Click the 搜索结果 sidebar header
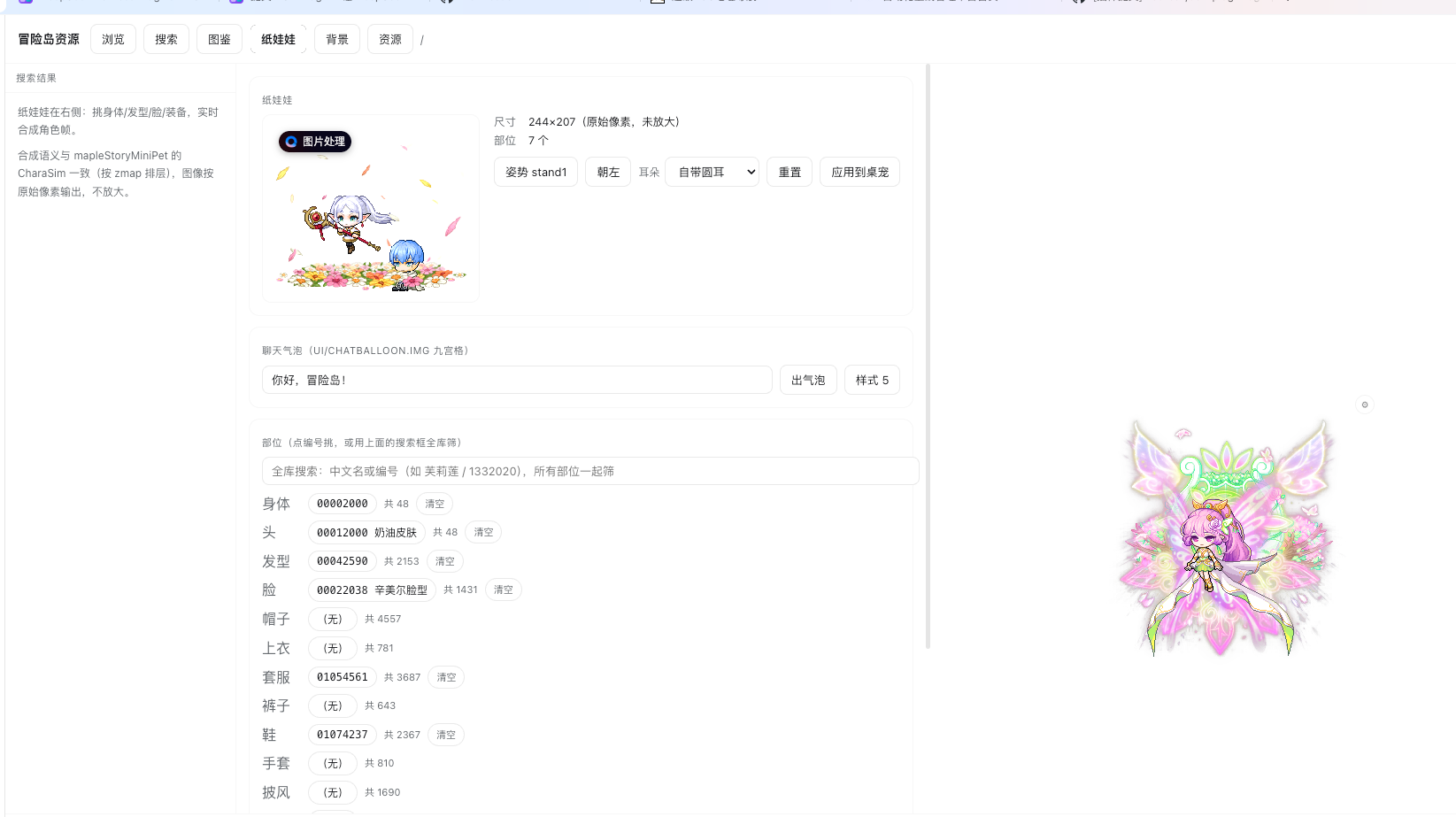 [x=36, y=78]
